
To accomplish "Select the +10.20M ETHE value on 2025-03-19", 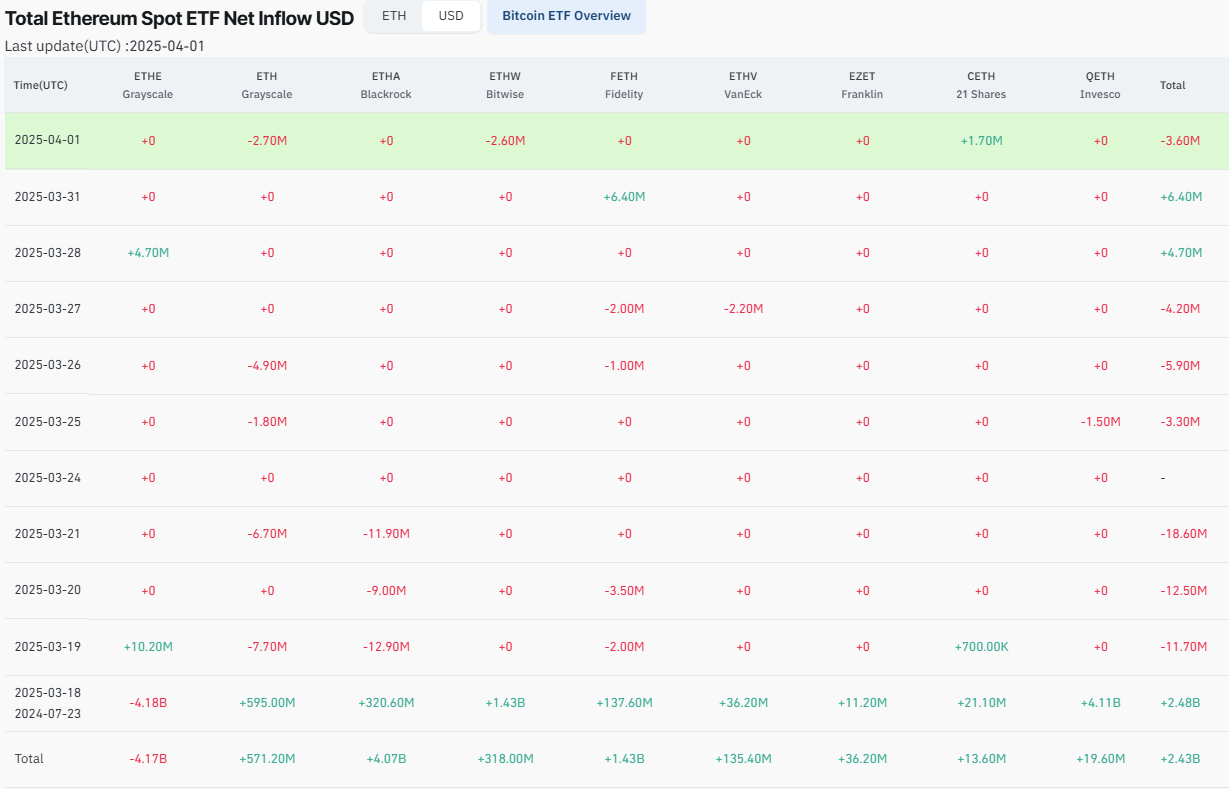I will click(x=148, y=647).
